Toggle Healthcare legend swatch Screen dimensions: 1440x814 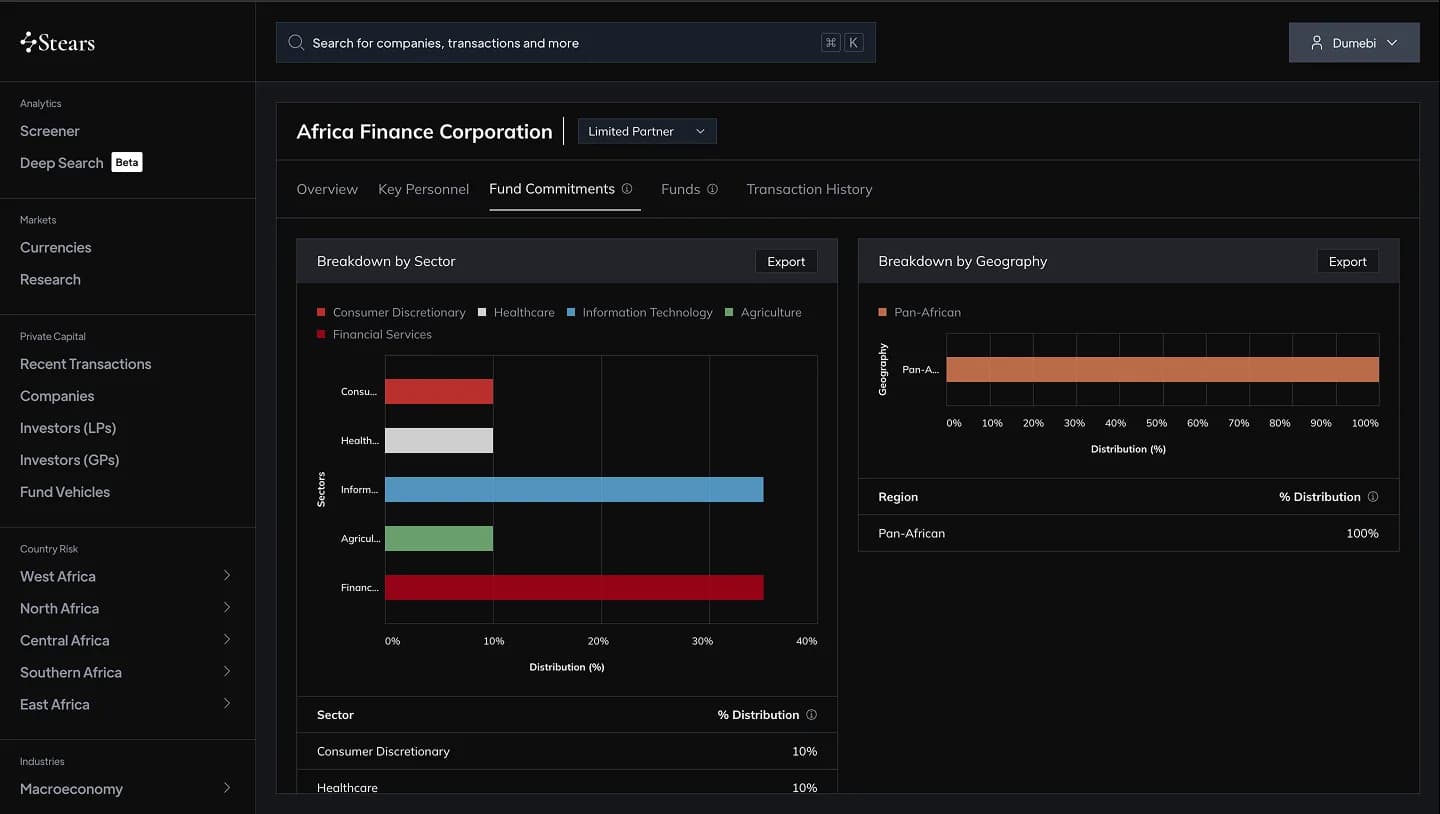pos(482,312)
